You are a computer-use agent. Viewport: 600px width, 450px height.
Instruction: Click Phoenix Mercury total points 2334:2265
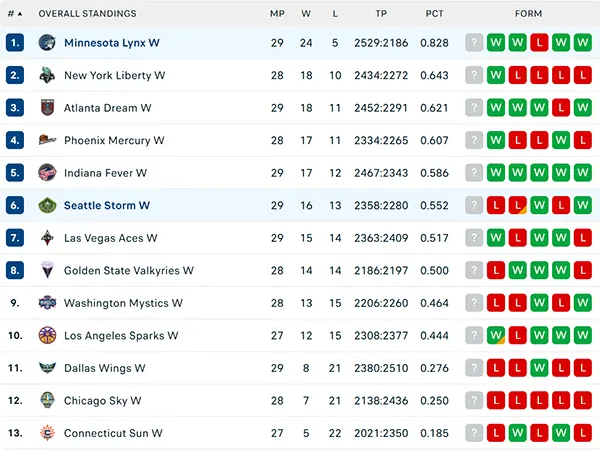(381, 140)
